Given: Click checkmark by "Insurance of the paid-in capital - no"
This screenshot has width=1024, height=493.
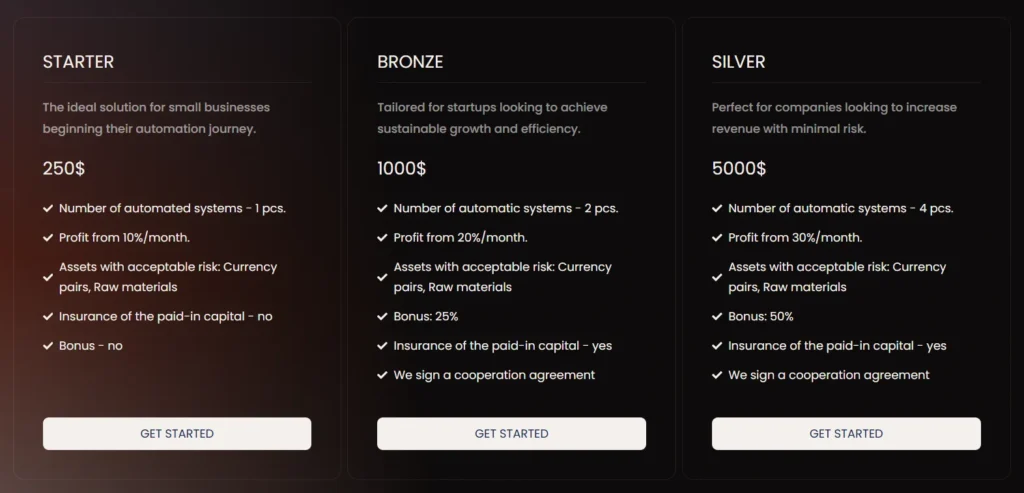Looking at the screenshot, I should 48,316.
